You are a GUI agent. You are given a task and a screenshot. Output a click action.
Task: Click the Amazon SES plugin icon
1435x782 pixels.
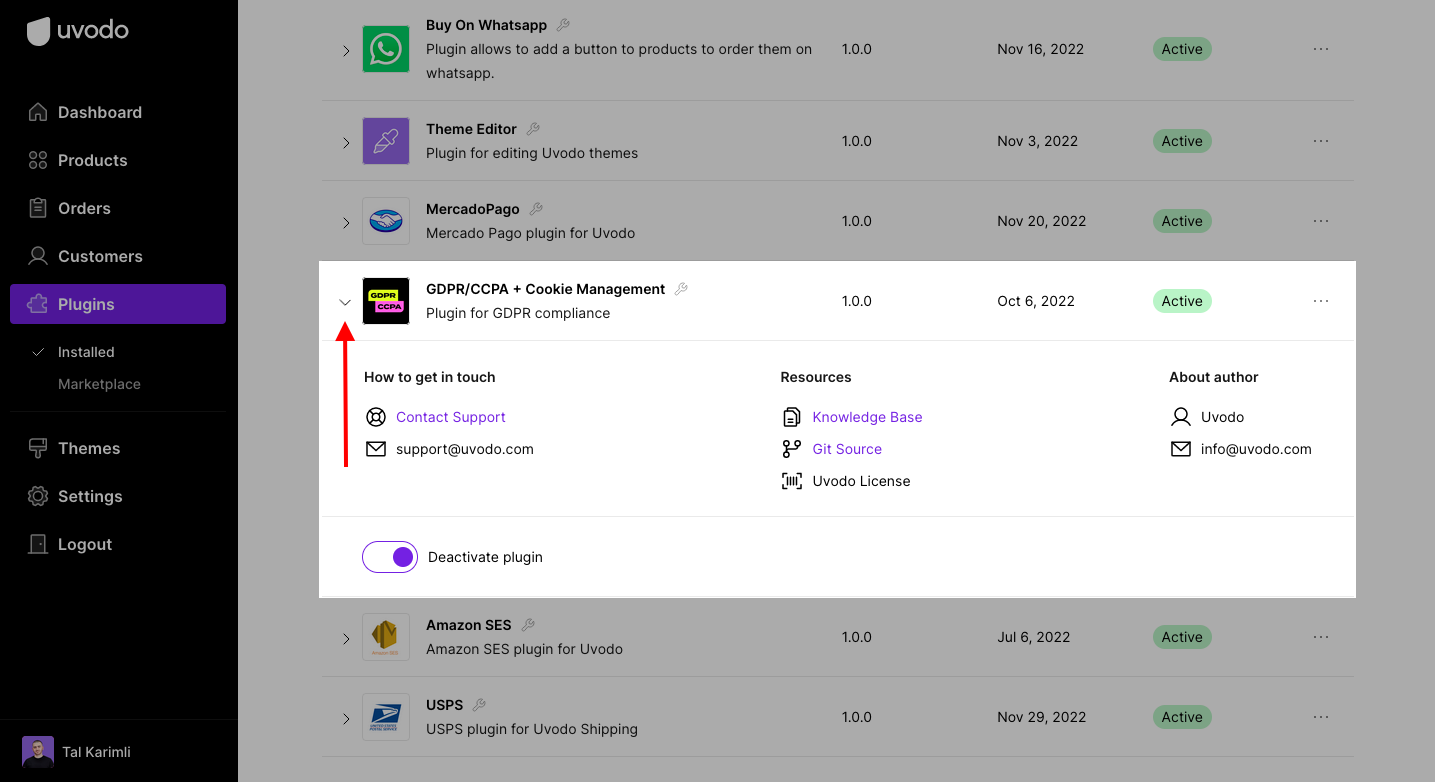pyautogui.click(x=386, y=637)
